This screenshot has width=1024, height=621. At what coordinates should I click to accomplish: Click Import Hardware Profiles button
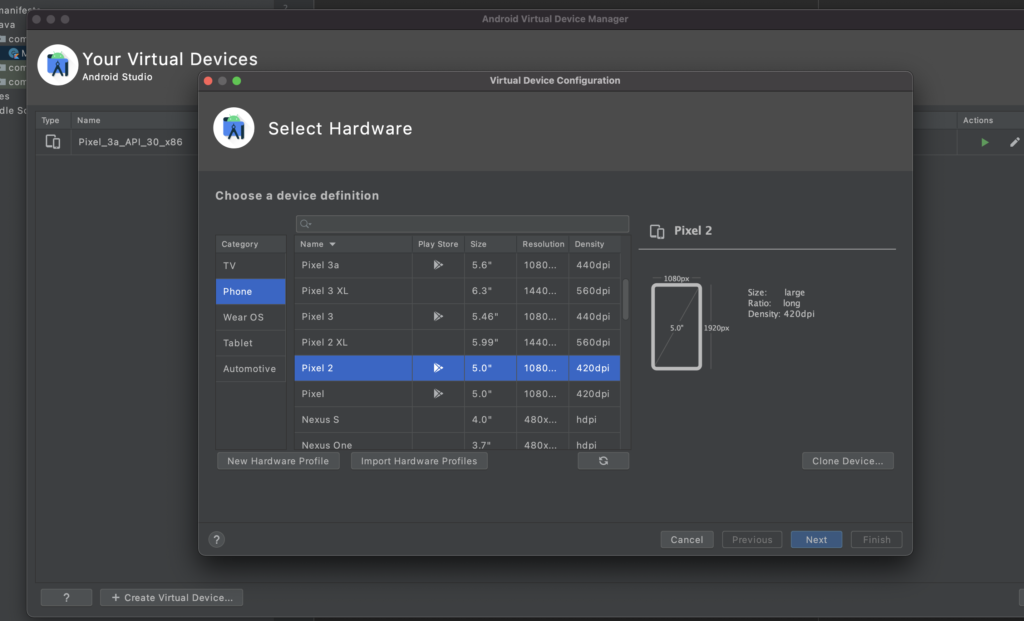(x=419, y=461)
